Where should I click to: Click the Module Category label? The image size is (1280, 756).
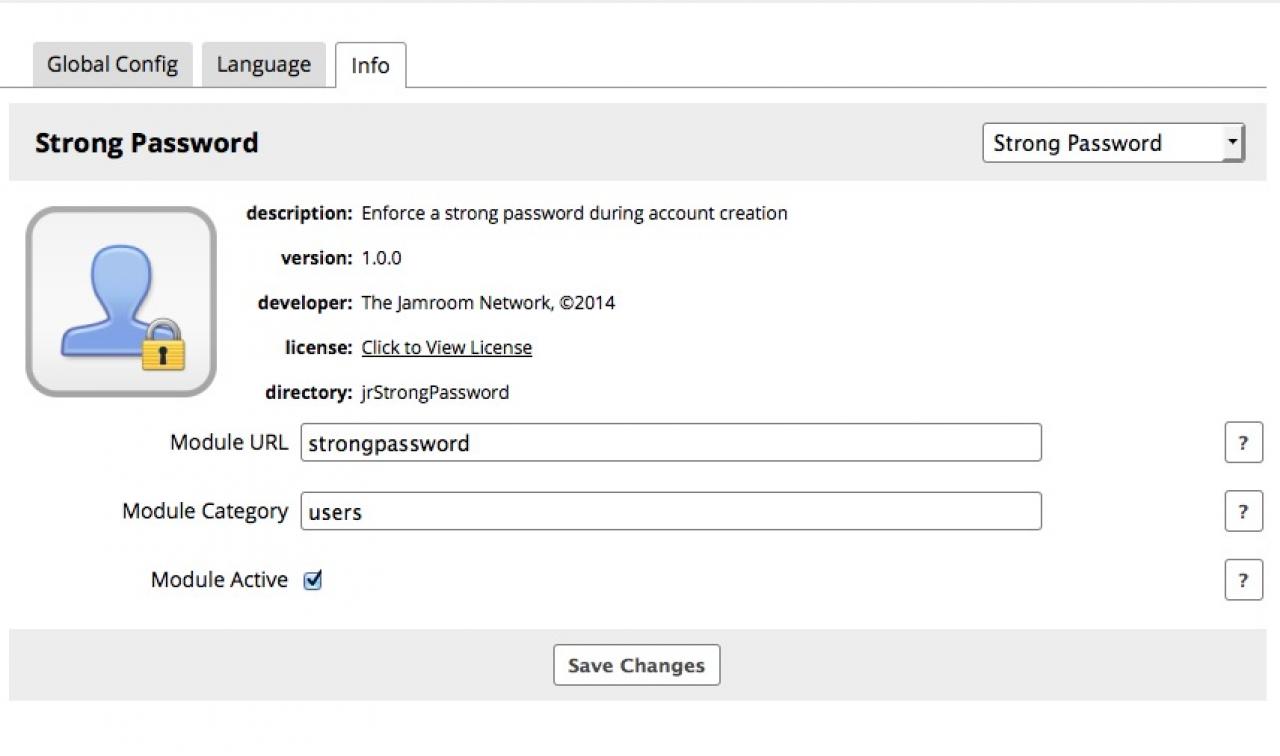point(205,512)
